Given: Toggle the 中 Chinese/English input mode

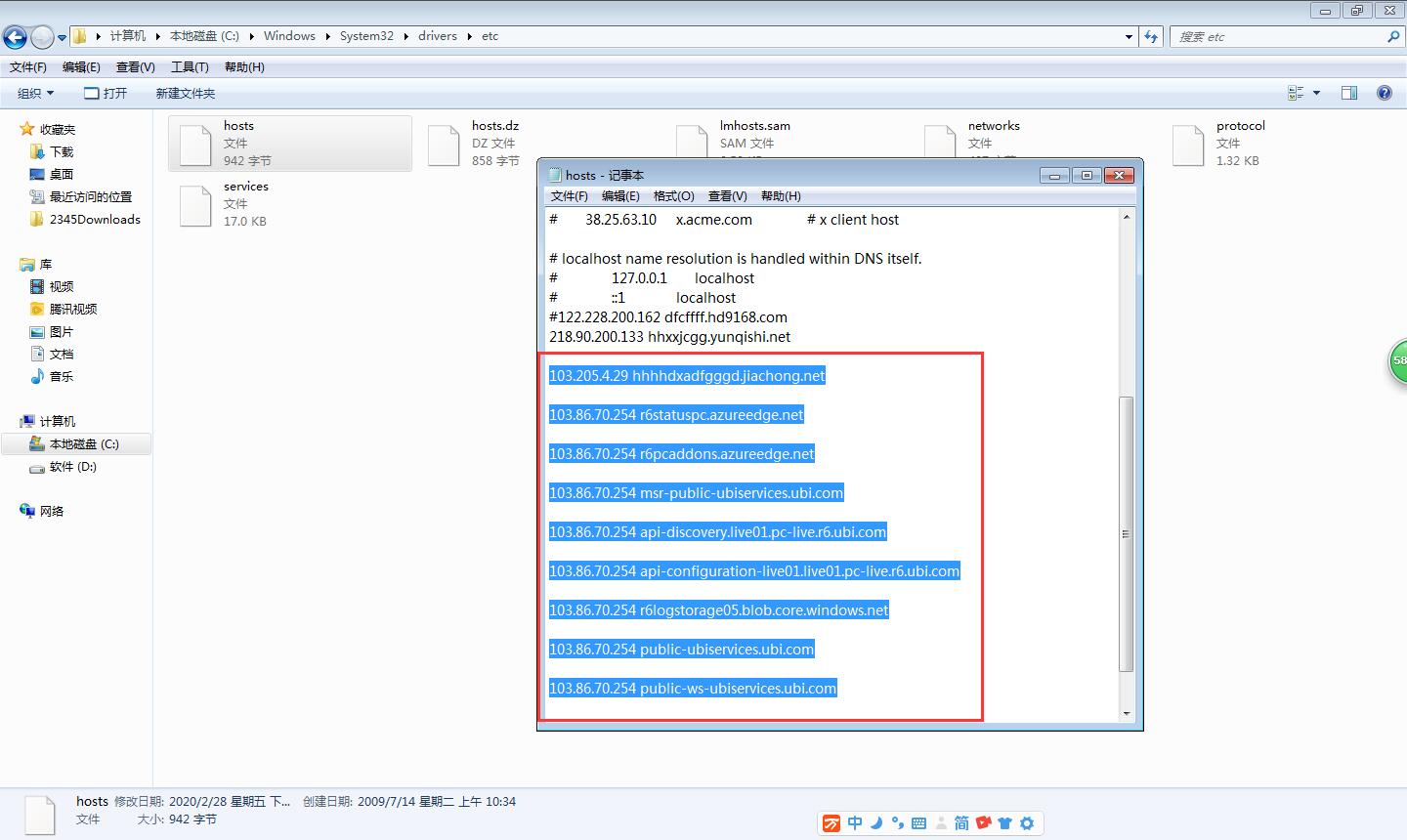Looking at the screenshot, I should click(855, 823).
